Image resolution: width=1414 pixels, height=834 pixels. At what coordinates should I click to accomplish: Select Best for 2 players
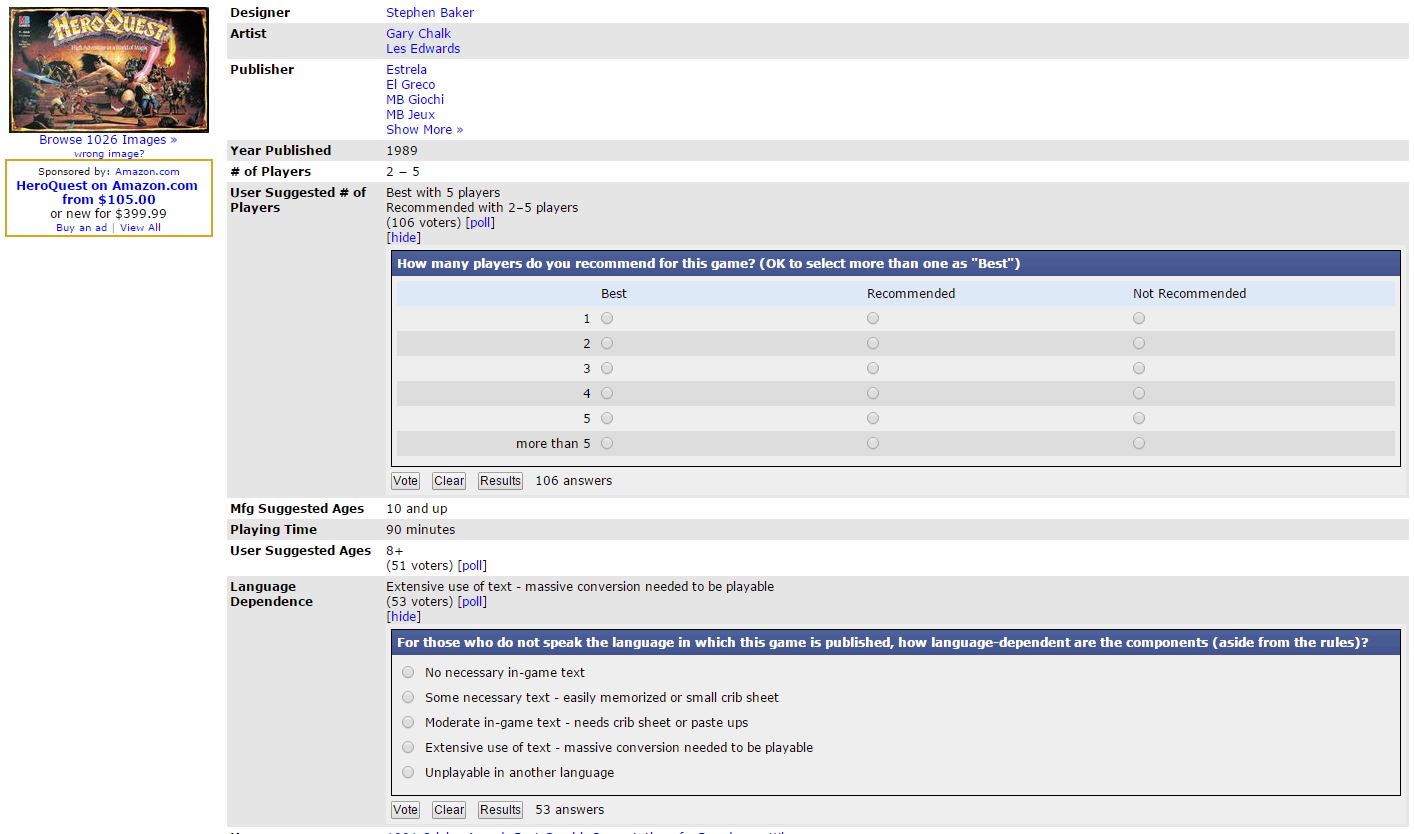click(x=607, y=343)
